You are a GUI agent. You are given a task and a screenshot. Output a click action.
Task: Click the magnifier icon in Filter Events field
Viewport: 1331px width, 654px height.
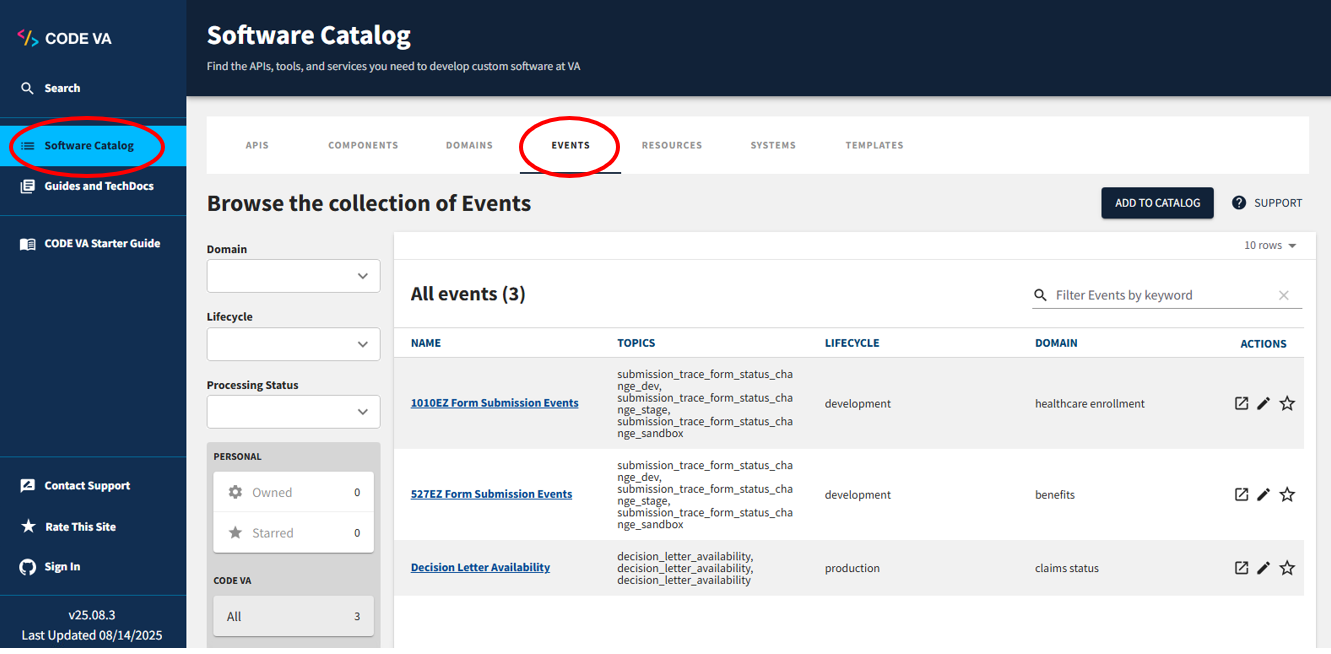(1041, 295)
